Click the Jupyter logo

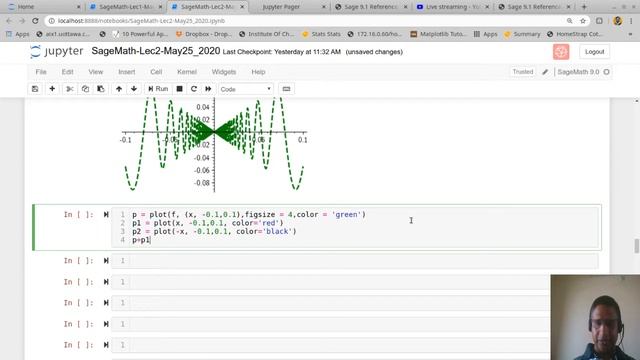pyautogui.click(x=57, y=51)
